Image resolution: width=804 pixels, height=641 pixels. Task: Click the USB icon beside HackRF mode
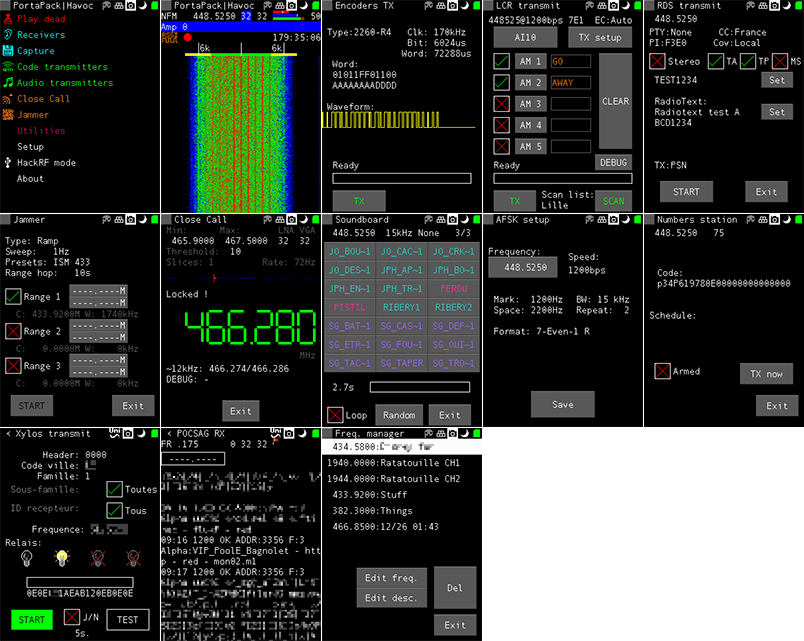[8, 163]
